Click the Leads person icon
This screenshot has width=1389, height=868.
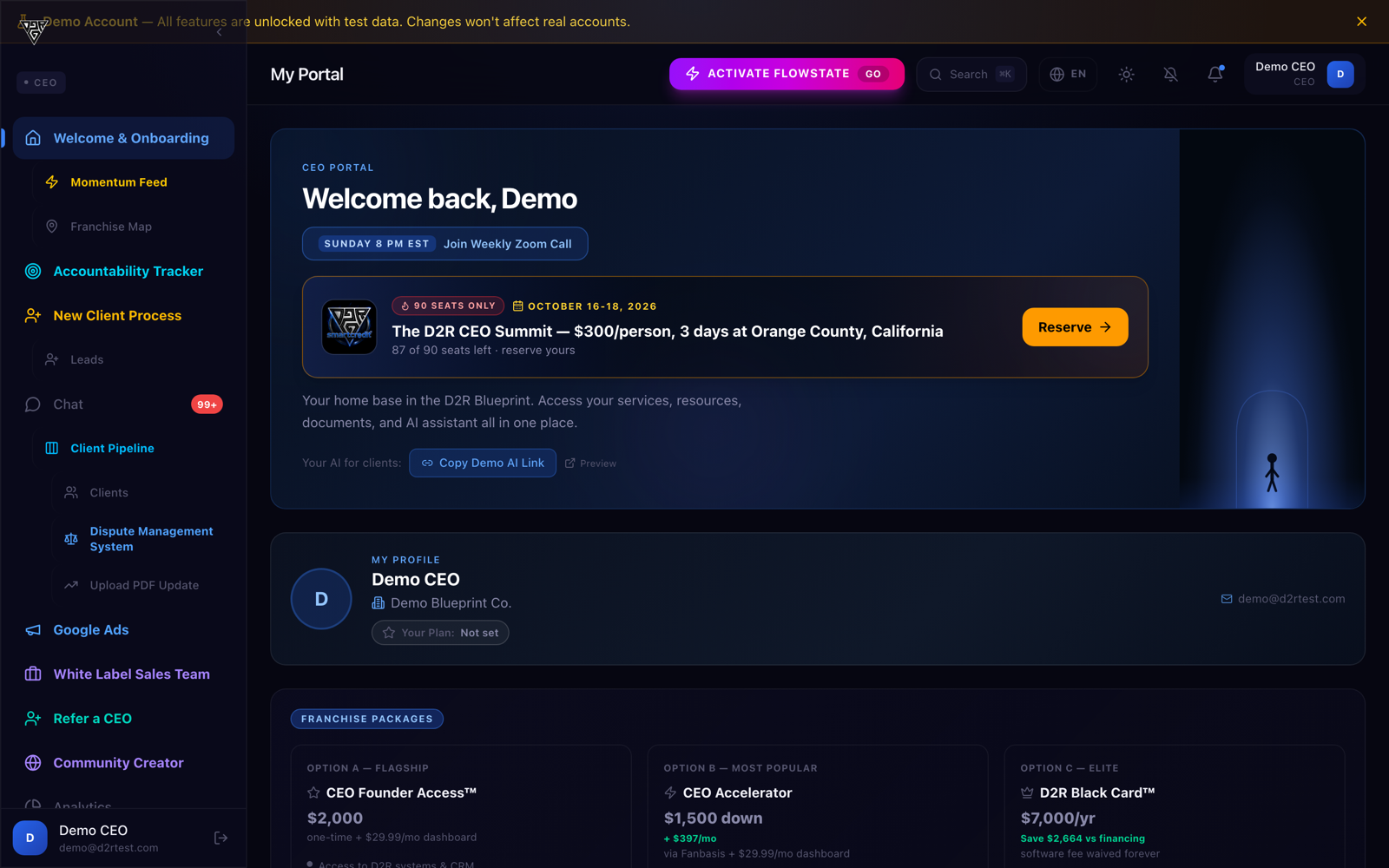(x=52, y=359)
